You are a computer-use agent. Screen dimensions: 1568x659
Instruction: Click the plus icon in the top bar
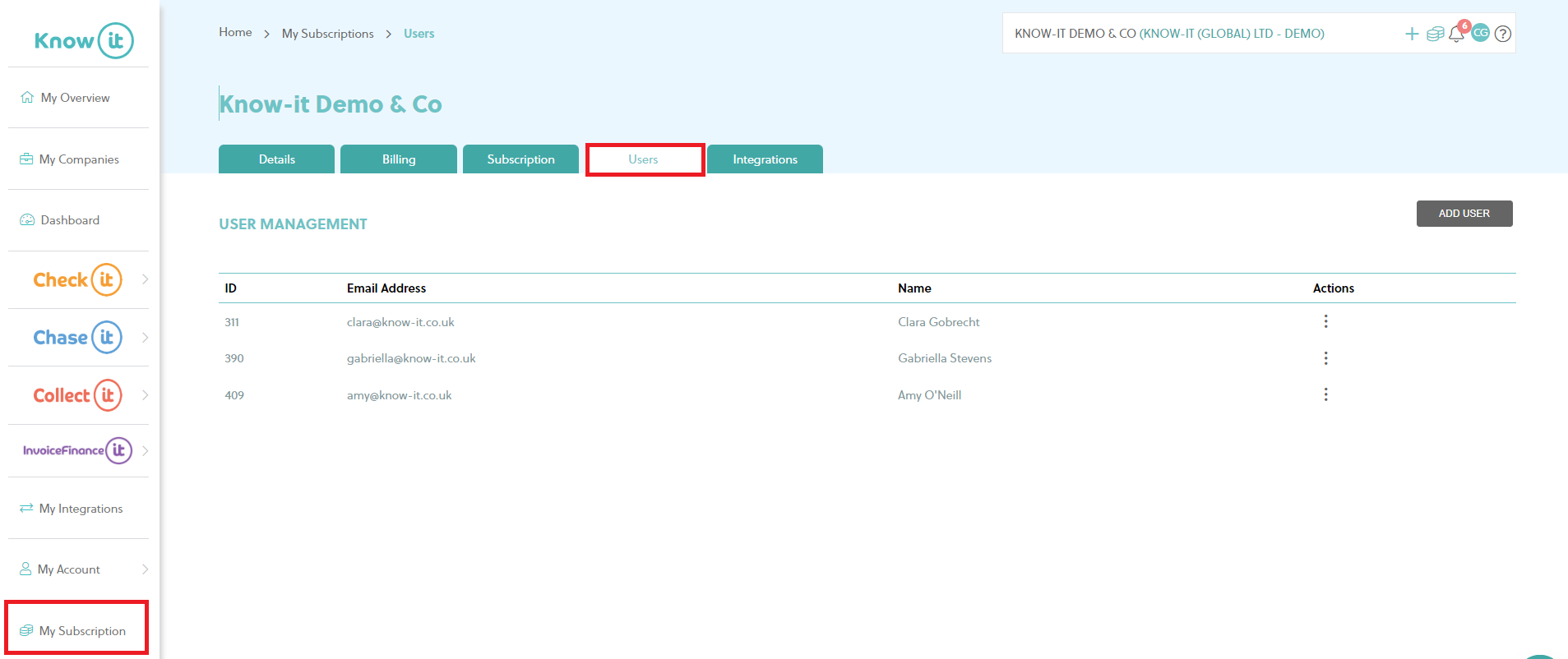point(1412,34)
